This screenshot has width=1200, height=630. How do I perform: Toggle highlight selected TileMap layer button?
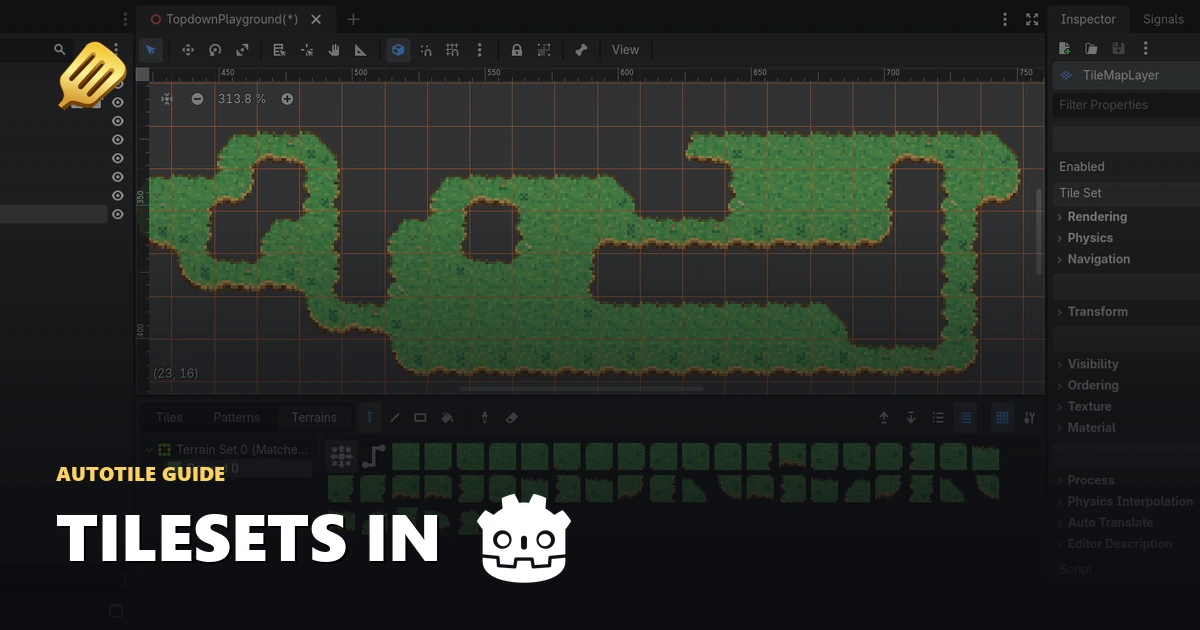pyautogui.click(x=965, y=418)
